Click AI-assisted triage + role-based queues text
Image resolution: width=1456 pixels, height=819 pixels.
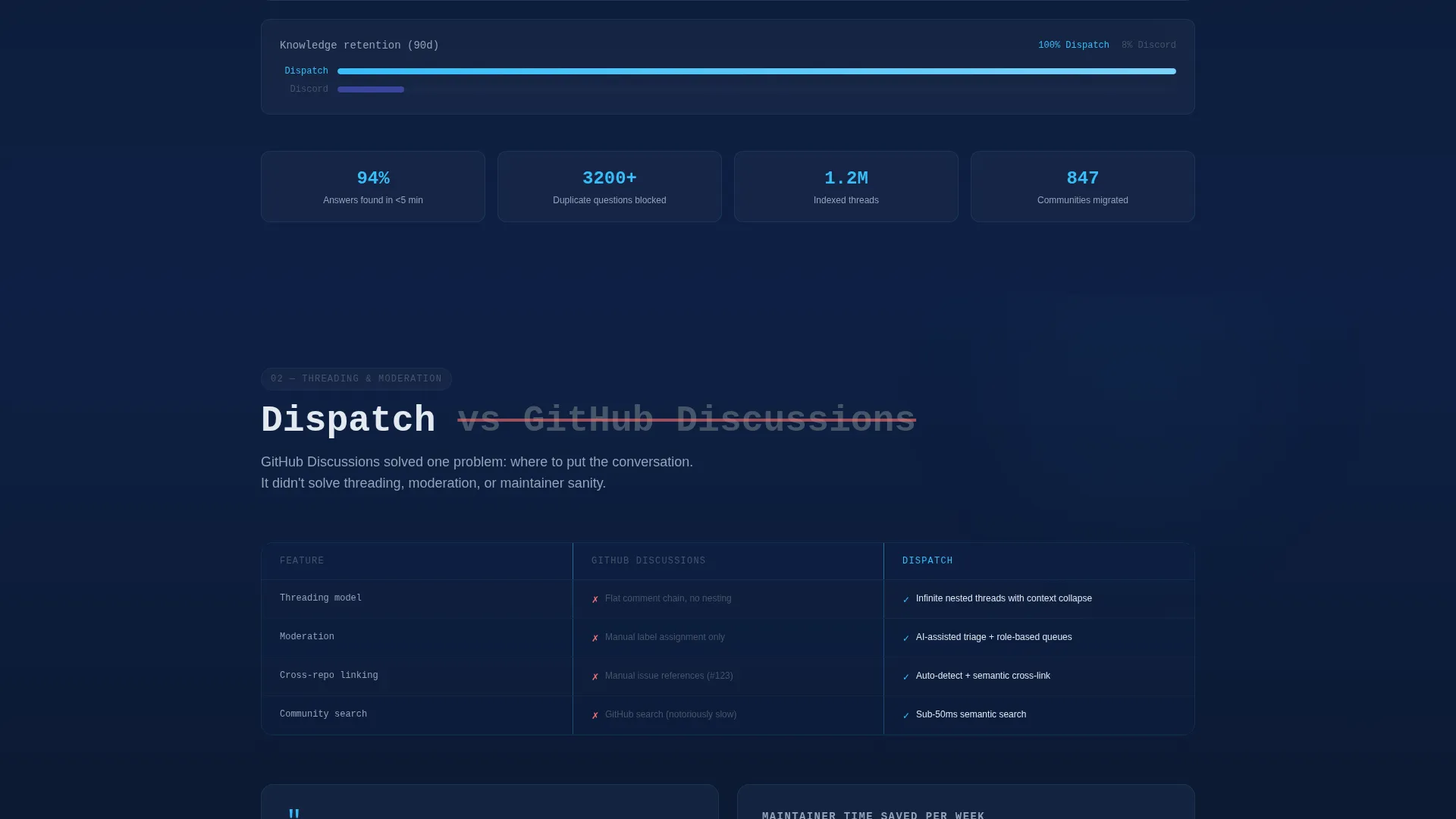(x=994, y=637)
